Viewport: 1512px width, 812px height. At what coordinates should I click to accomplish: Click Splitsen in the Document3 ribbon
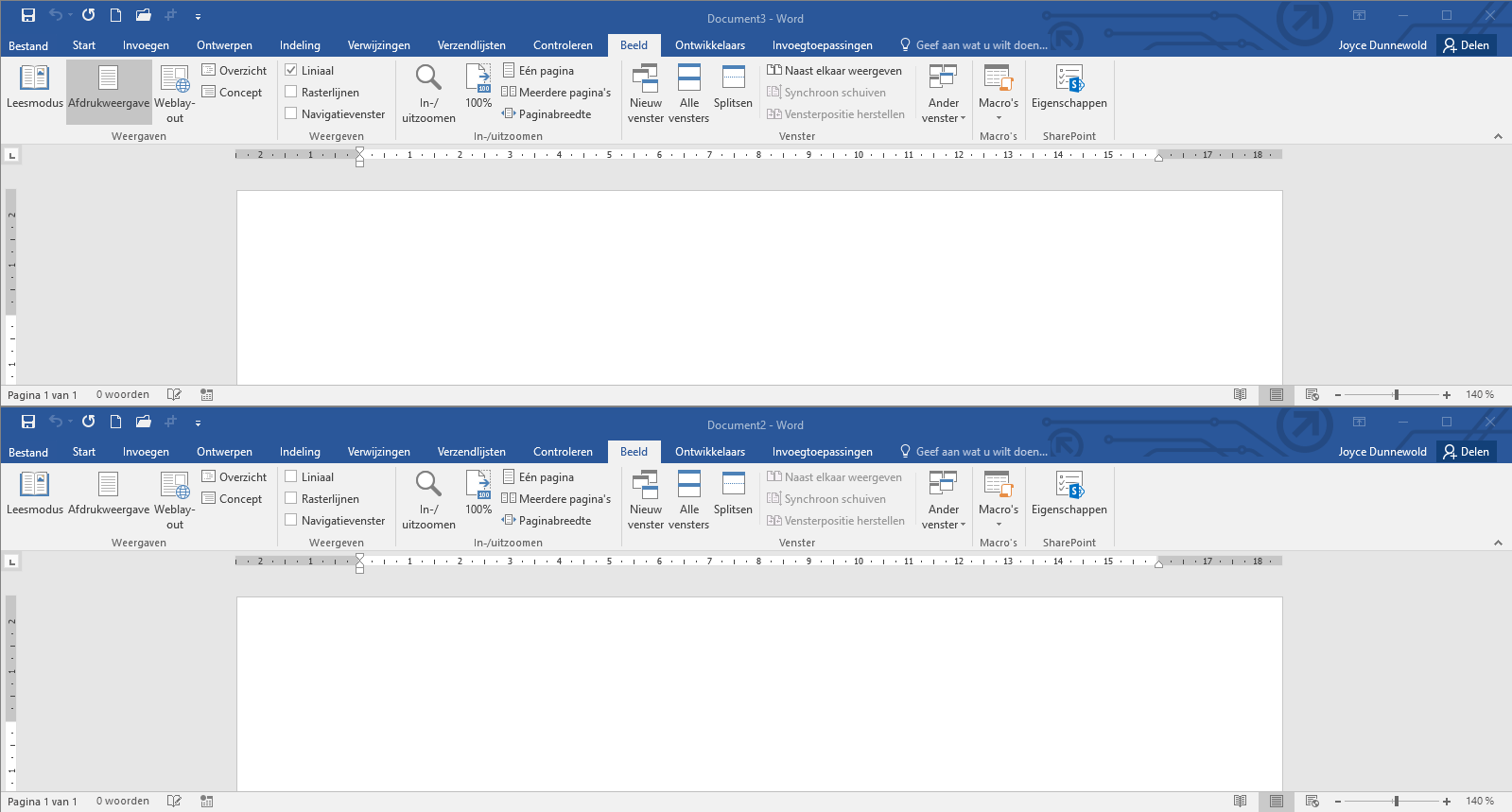pyautogui.click(x=733, y=87)
